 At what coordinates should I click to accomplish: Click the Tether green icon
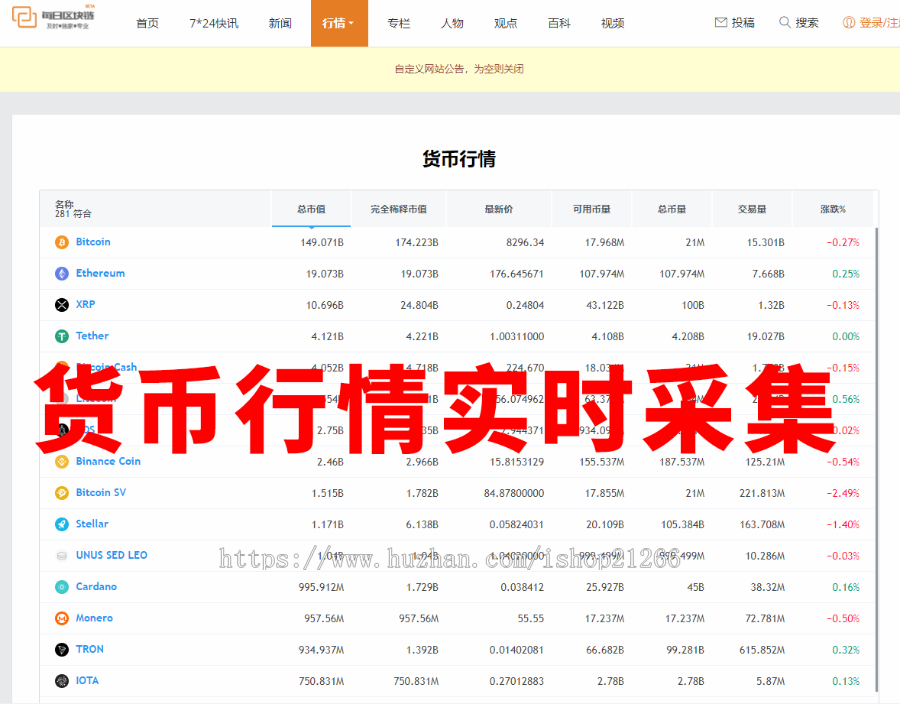click(x=61, y=335)
